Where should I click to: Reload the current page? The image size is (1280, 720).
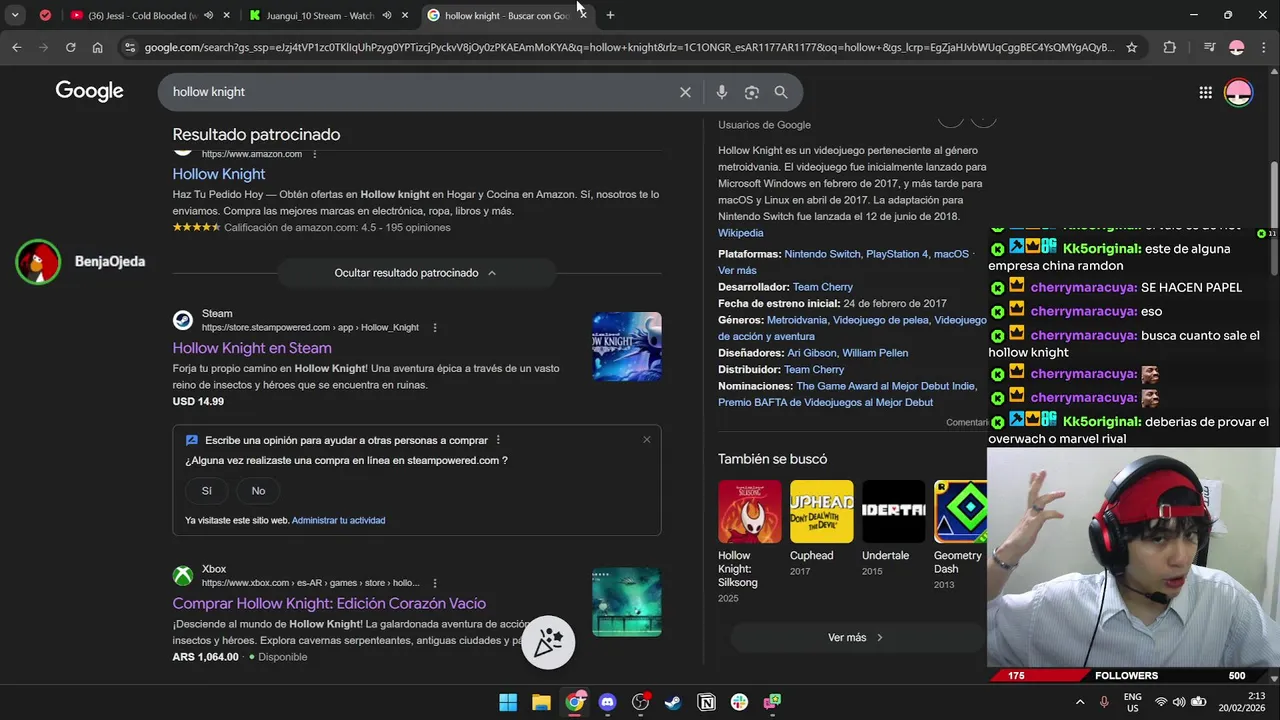point(70,47)
